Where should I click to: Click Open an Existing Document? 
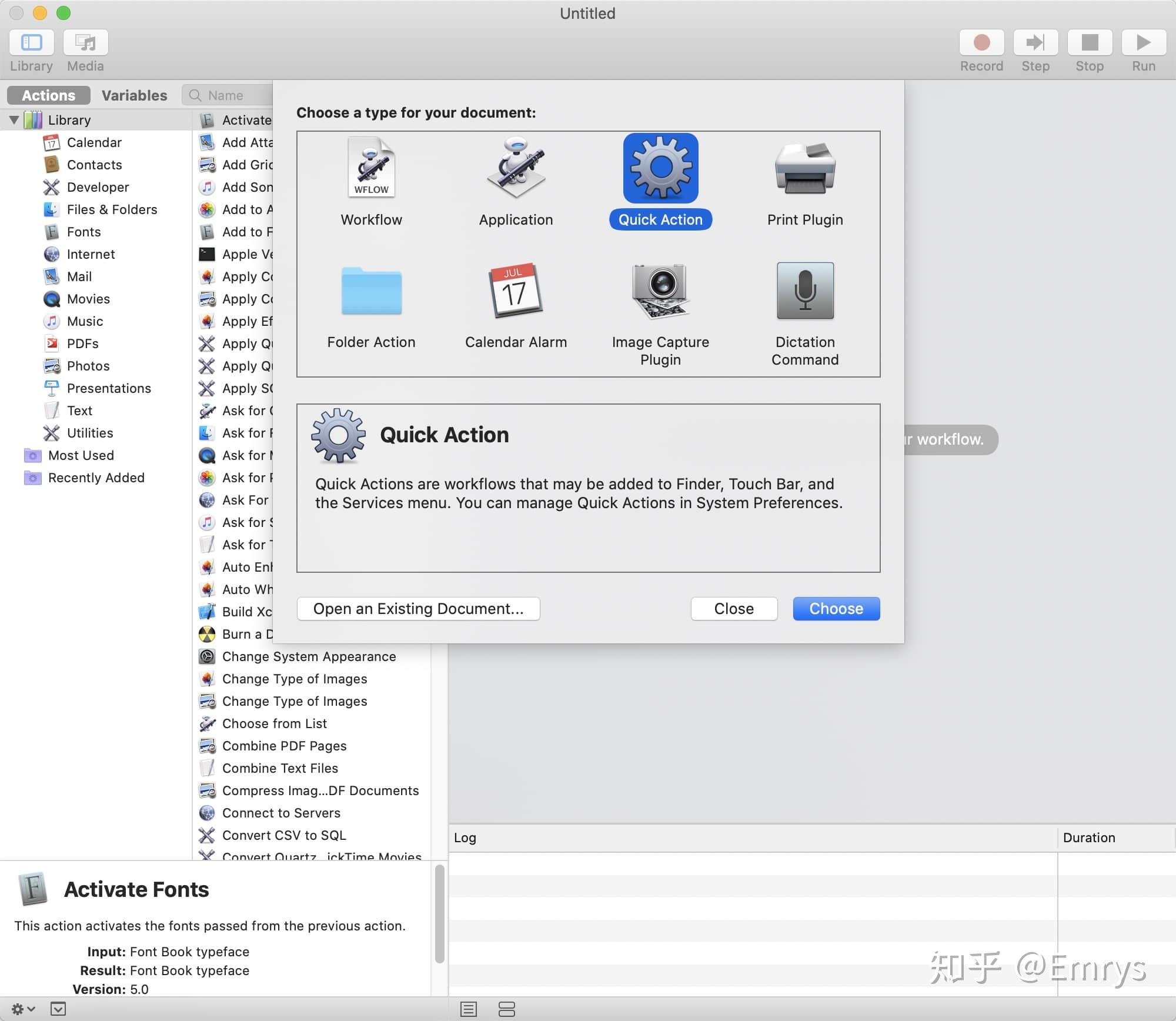(x=418, y=608)
